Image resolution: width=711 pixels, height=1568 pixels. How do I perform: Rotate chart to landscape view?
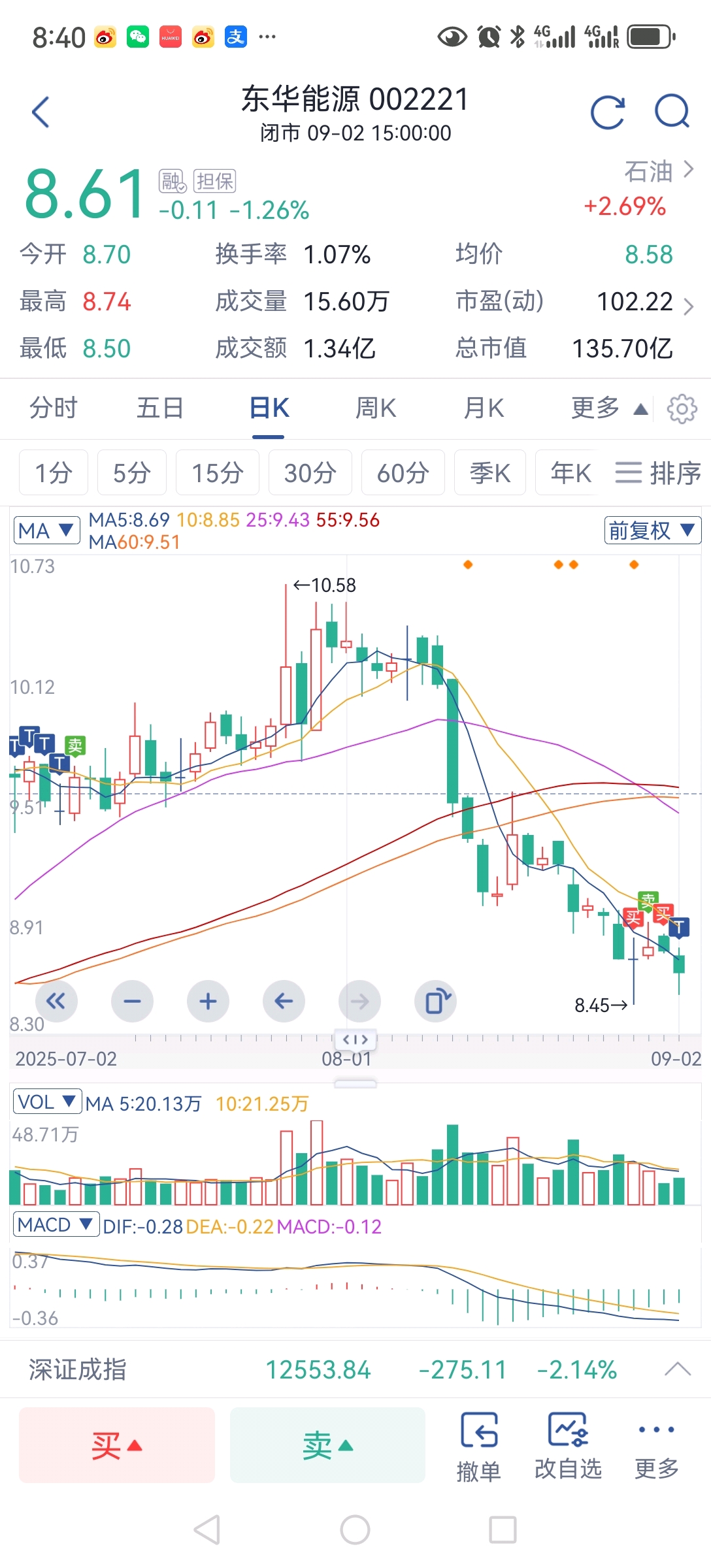point(436,1001)
